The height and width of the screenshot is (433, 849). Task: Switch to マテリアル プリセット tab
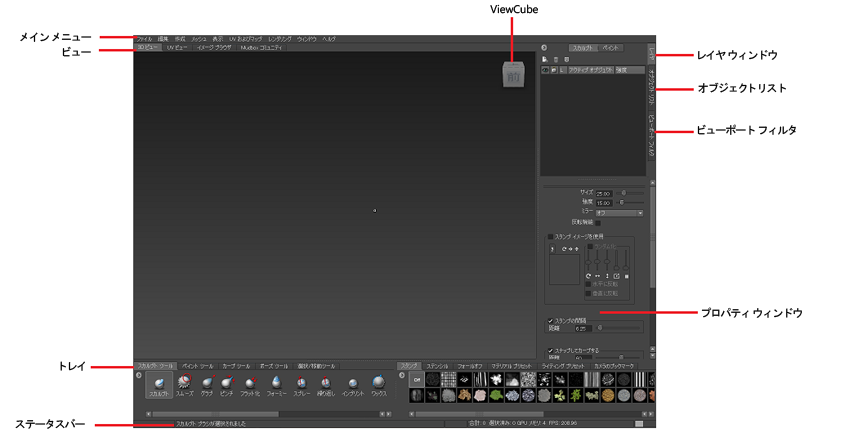pos(512,366)
